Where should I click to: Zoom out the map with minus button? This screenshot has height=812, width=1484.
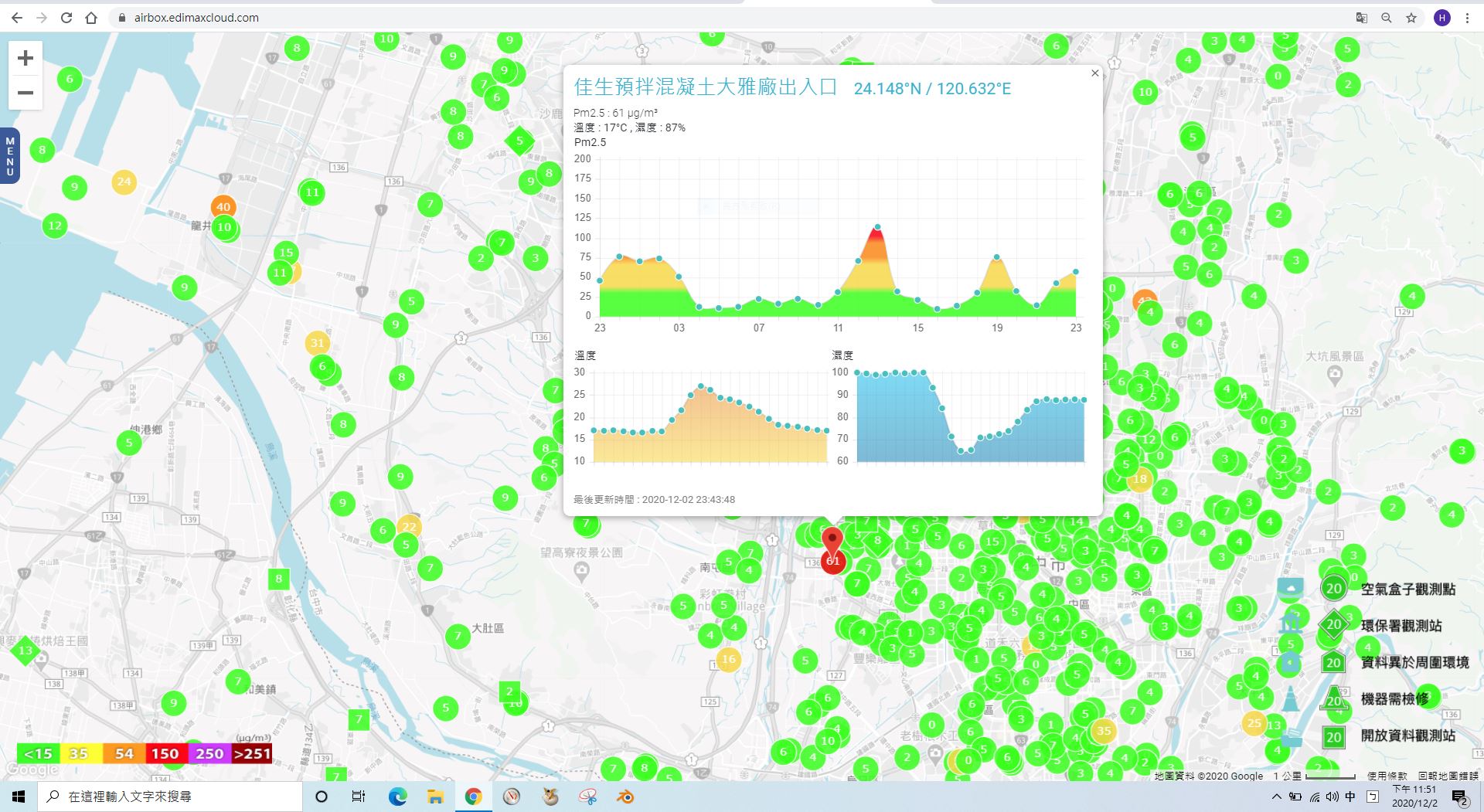point(26,93)
